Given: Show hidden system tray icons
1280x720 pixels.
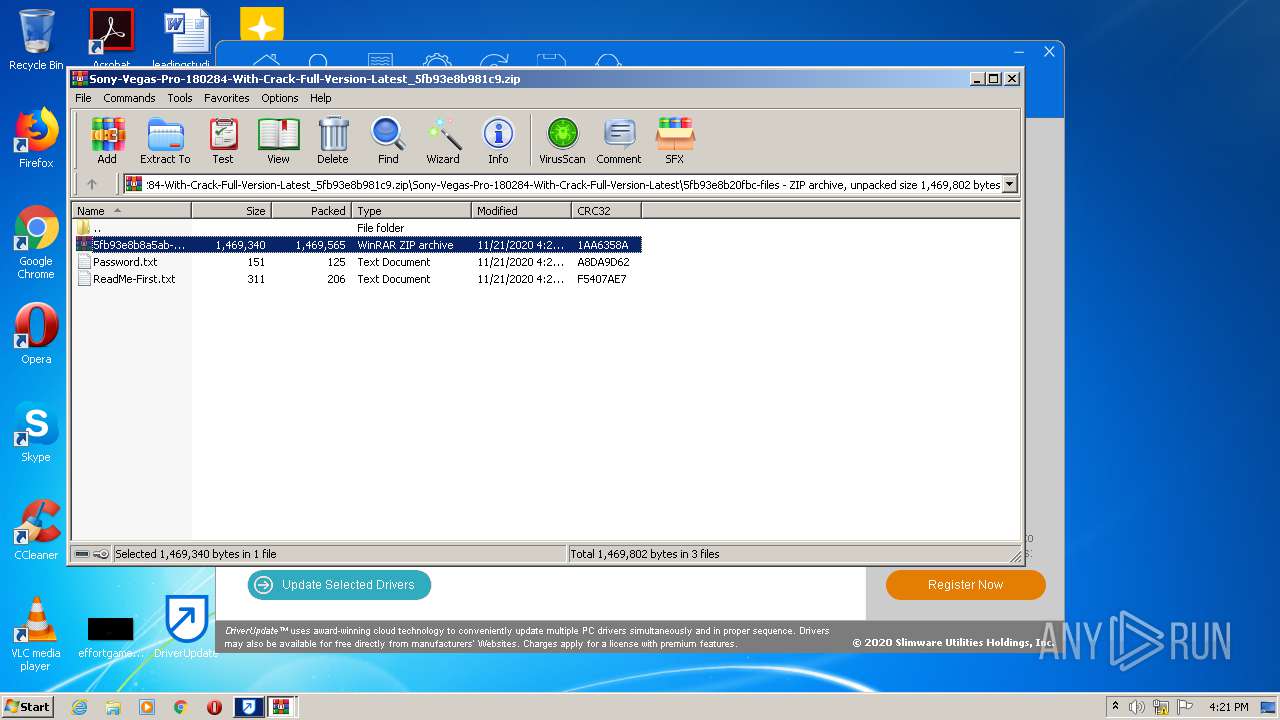Looking at the screenshot, I should coord(1115,707).
